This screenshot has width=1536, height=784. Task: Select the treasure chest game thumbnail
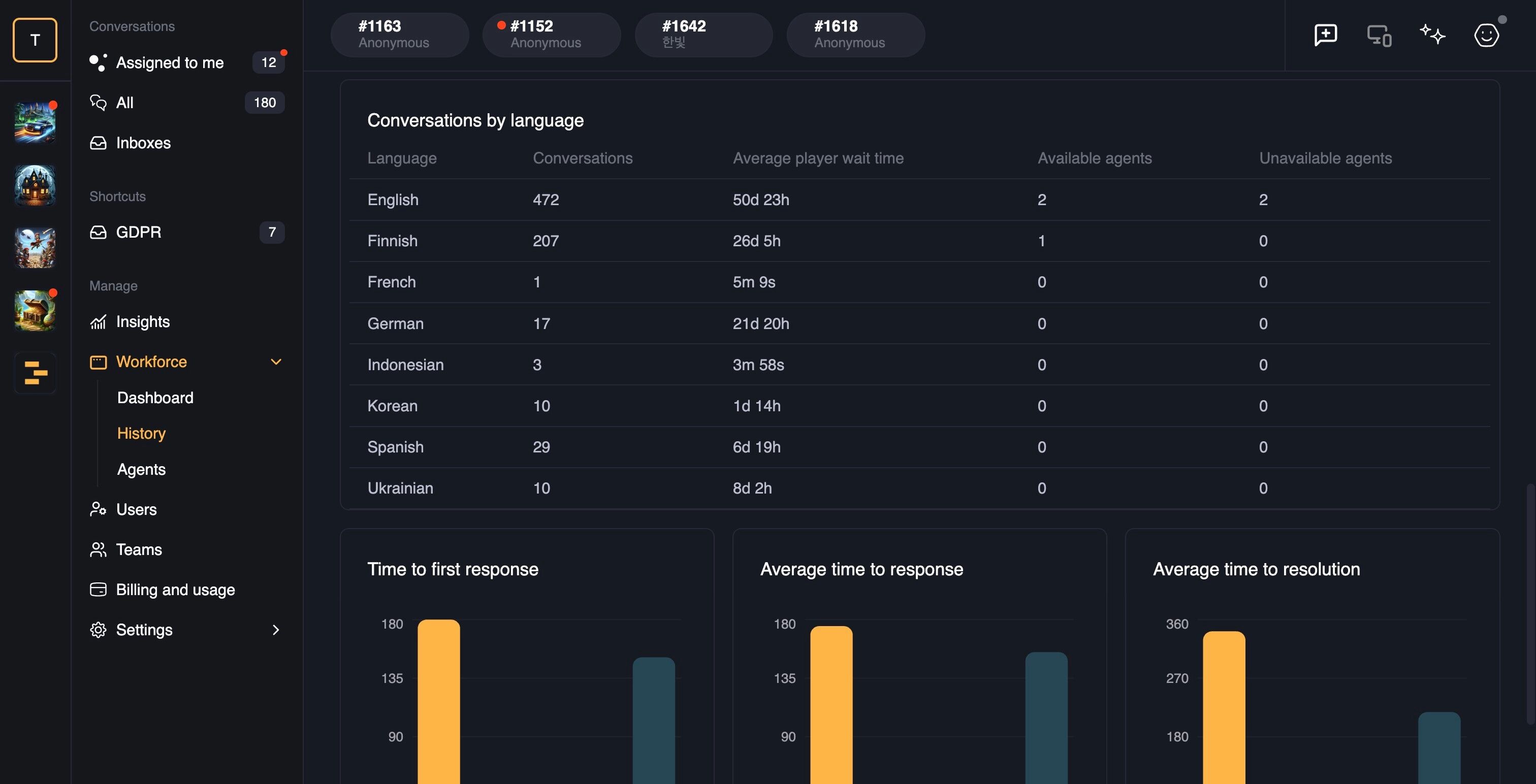point(35,311)
